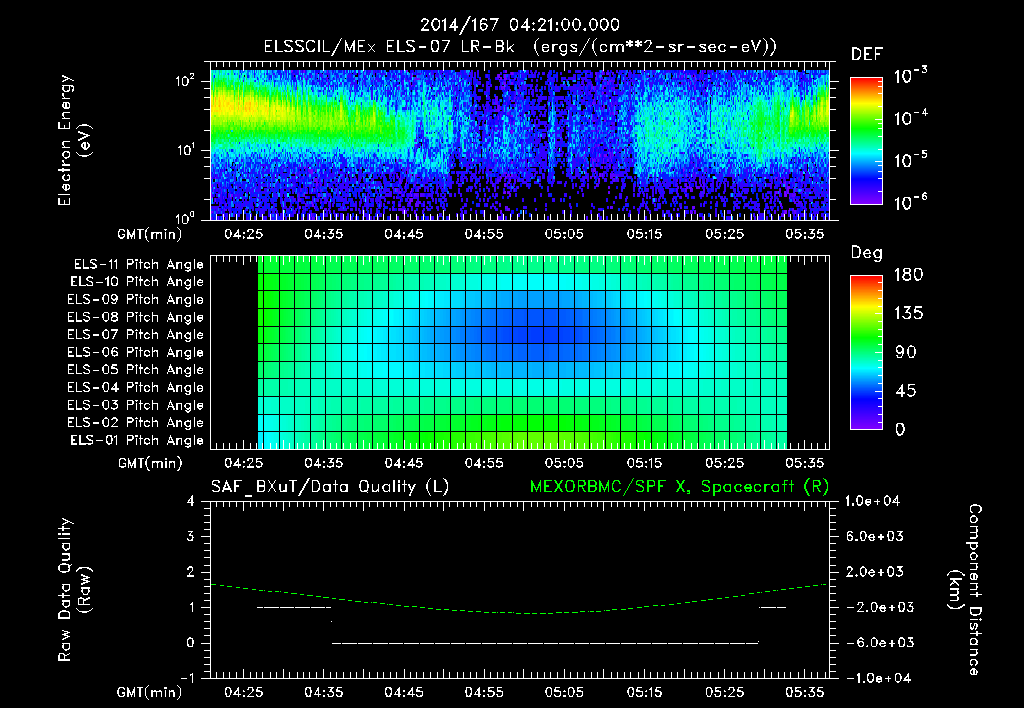The width and height of the screenshot is (1024, 708).
Task: Click the green dashed spacecraft SPF X curve
Action: point(519,613)
